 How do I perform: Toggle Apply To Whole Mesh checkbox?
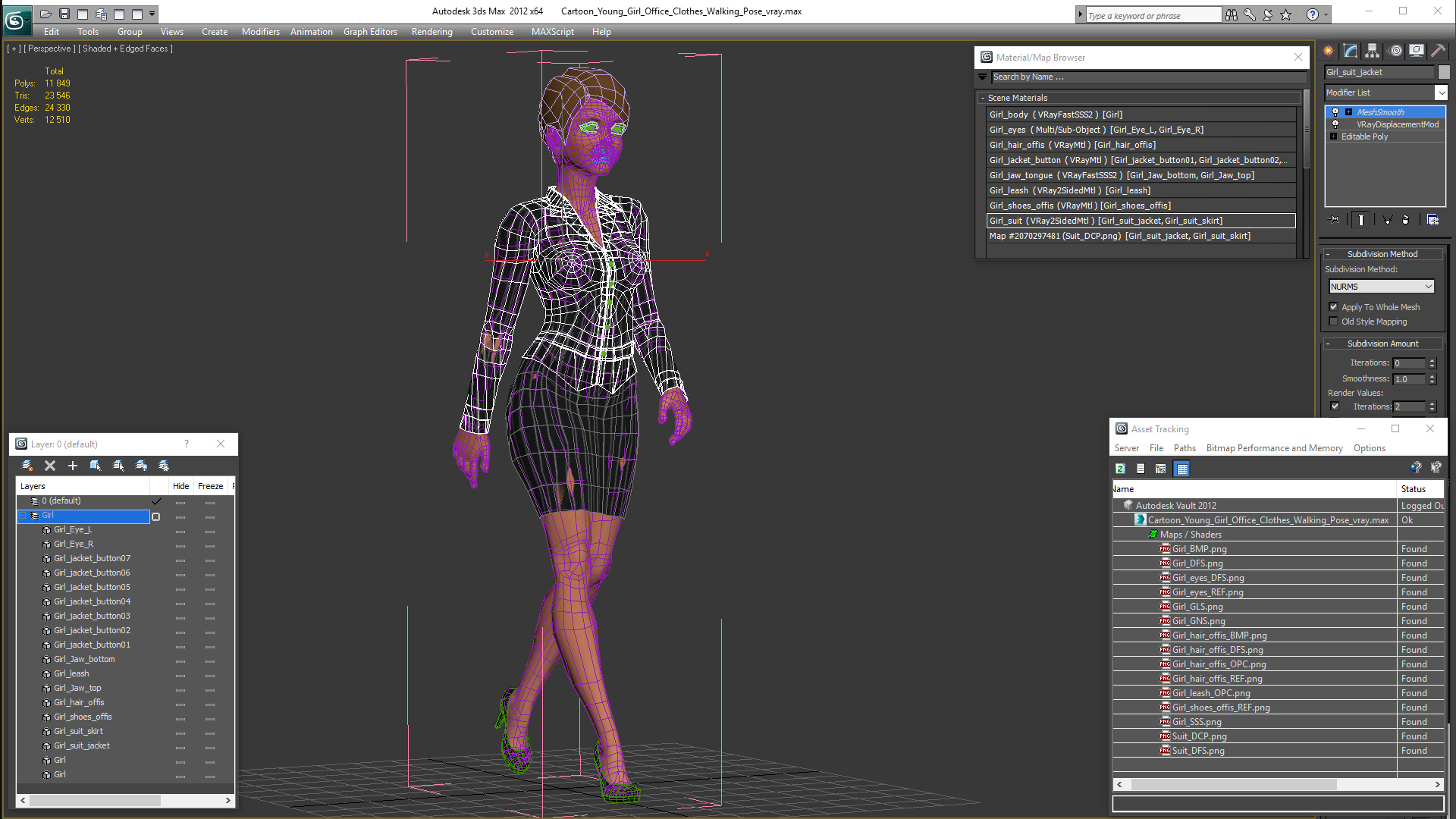[1334, 307]
